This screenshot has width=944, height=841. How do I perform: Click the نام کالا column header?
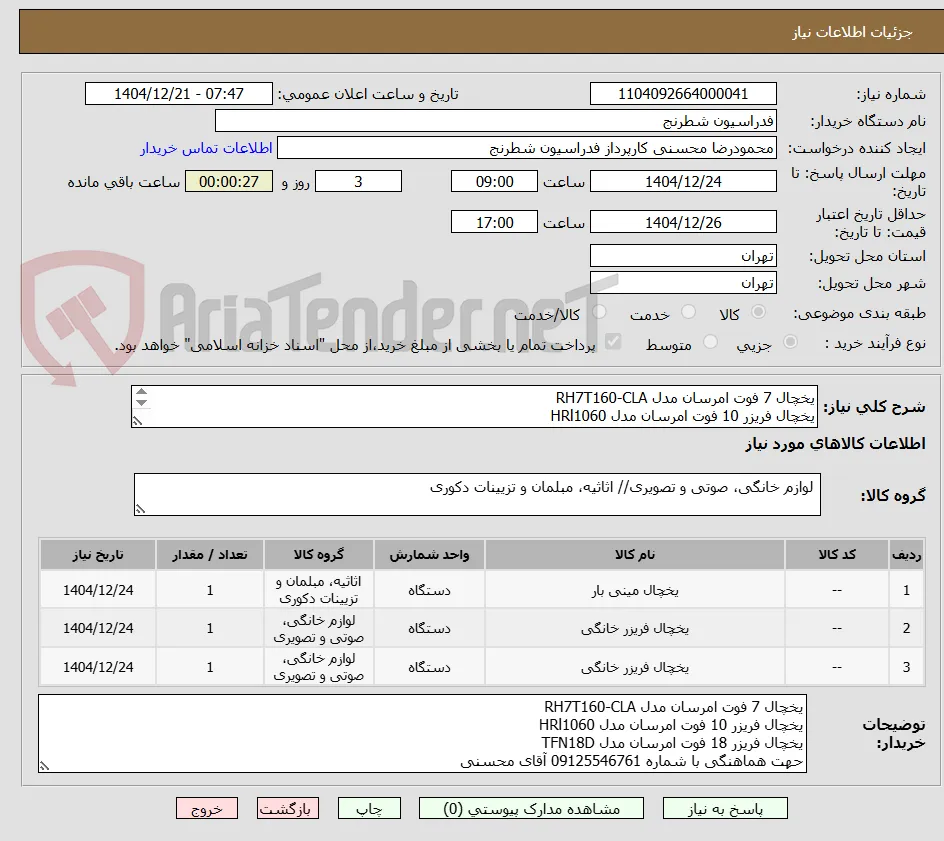[x=635, y=554]
